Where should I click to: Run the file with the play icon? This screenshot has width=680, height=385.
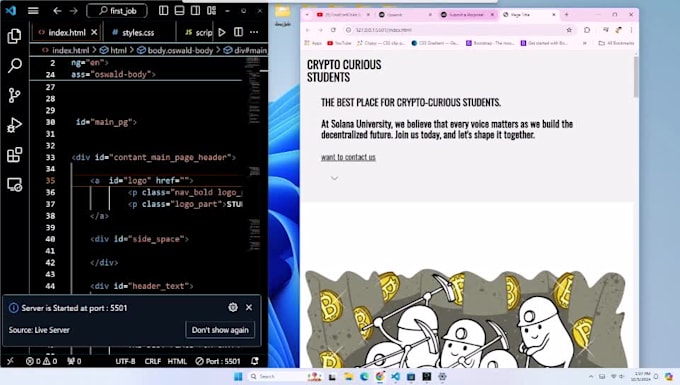click(x=222, y=33)
